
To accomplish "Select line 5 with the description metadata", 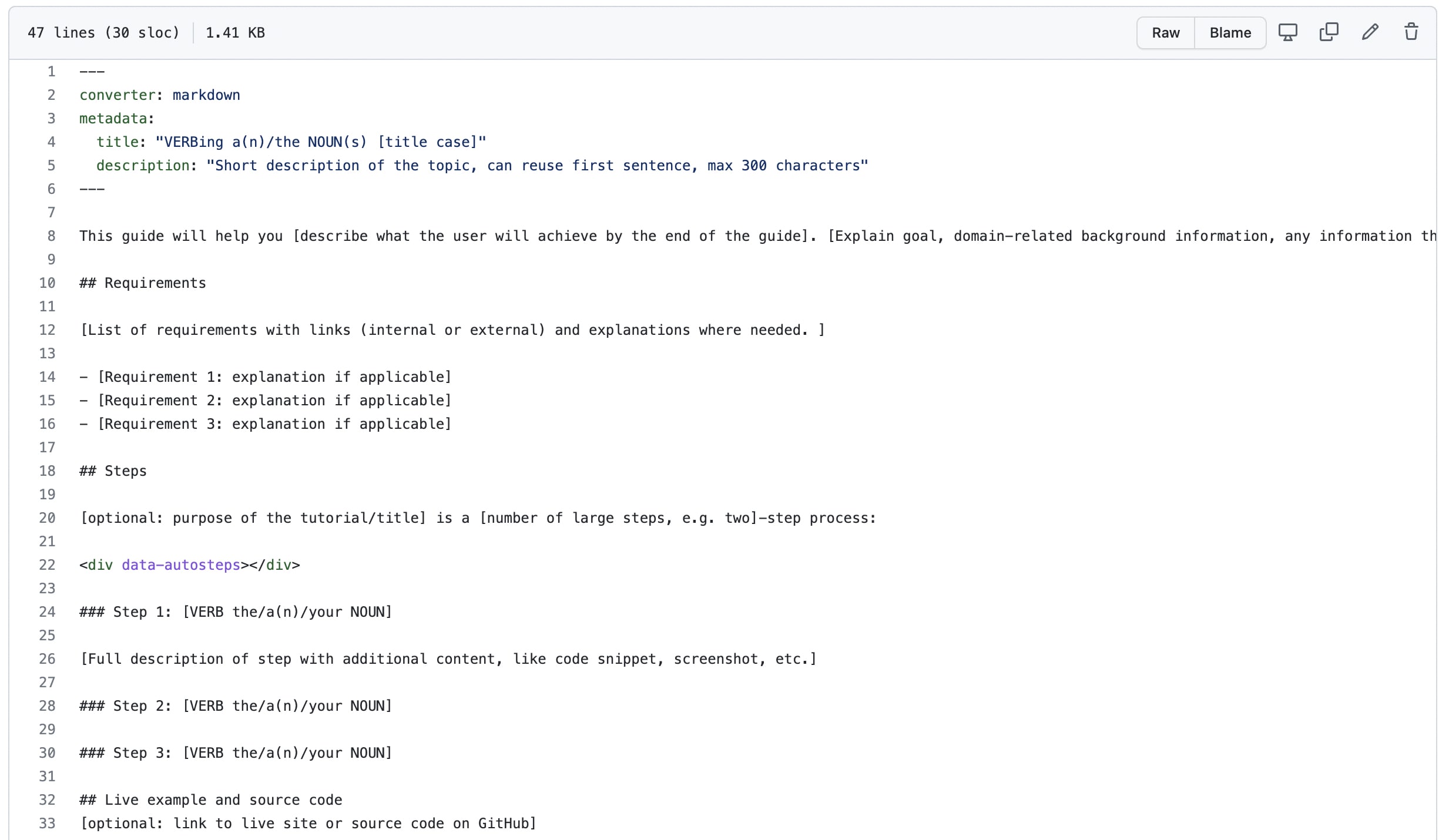I will pos(51,165).
